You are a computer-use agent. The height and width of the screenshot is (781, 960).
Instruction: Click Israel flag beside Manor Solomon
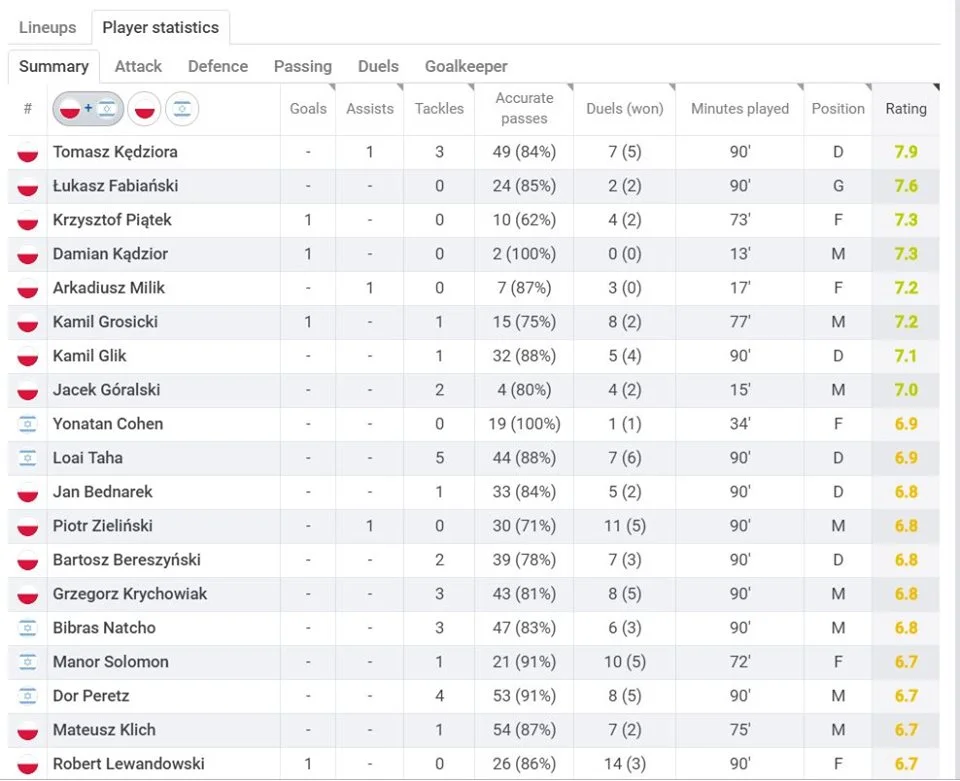(27, 662)
